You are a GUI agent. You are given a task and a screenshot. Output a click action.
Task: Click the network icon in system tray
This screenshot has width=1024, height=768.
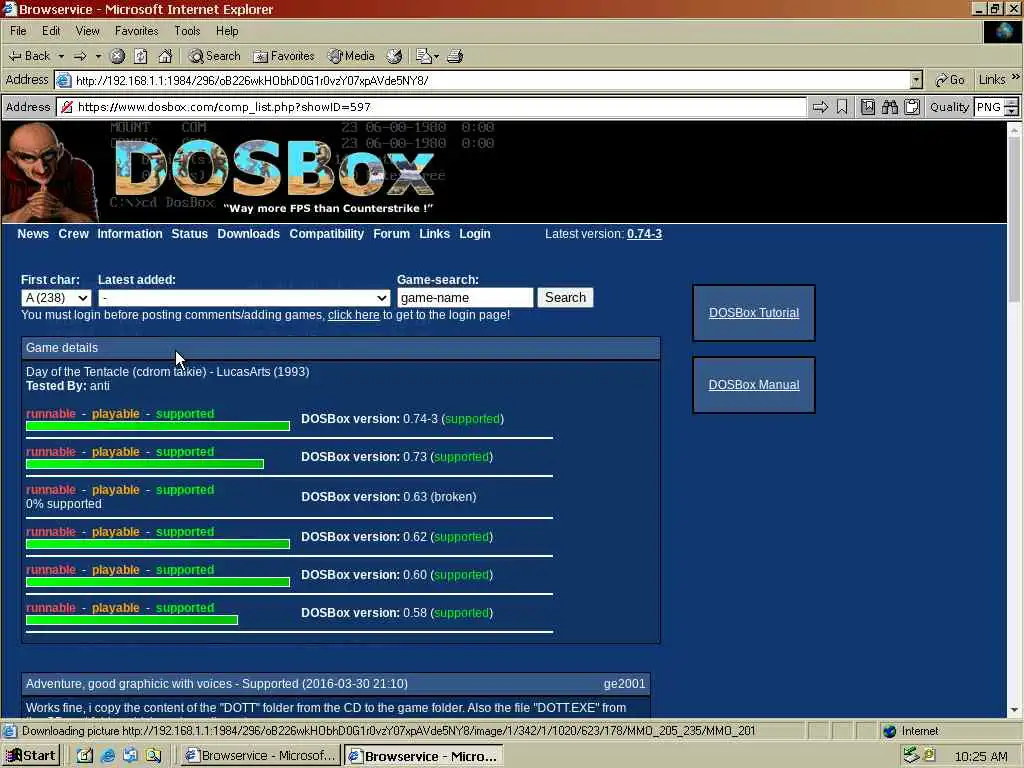910,756
